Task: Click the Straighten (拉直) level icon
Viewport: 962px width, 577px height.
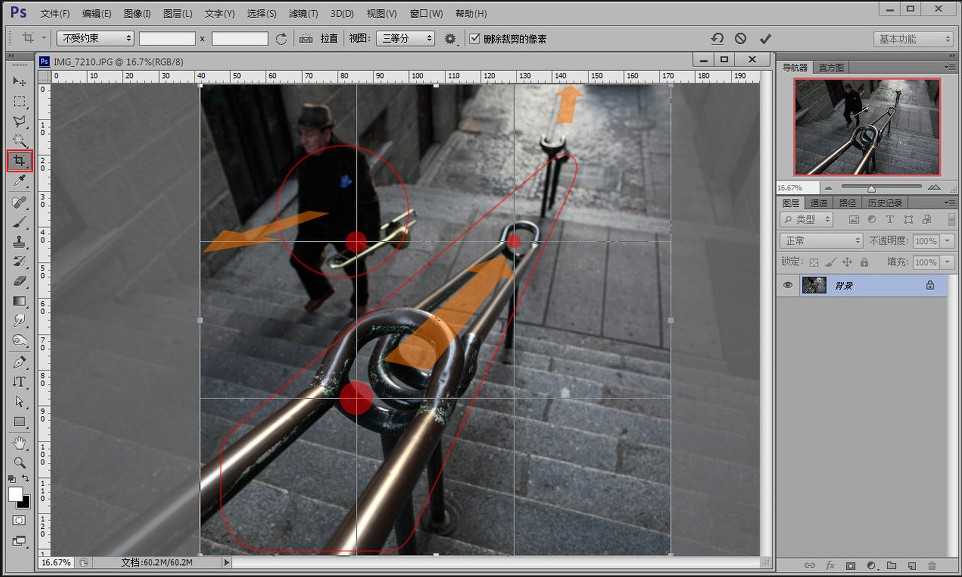Action: click(306, 39)
